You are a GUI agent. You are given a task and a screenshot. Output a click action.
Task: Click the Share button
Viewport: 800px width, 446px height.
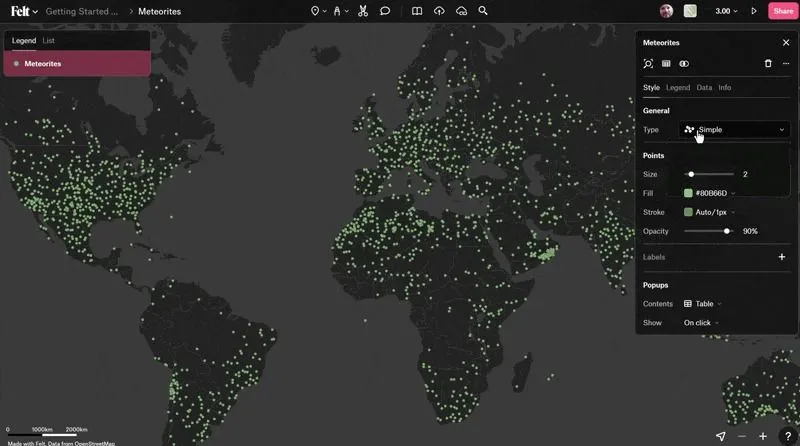click(783, 11)
